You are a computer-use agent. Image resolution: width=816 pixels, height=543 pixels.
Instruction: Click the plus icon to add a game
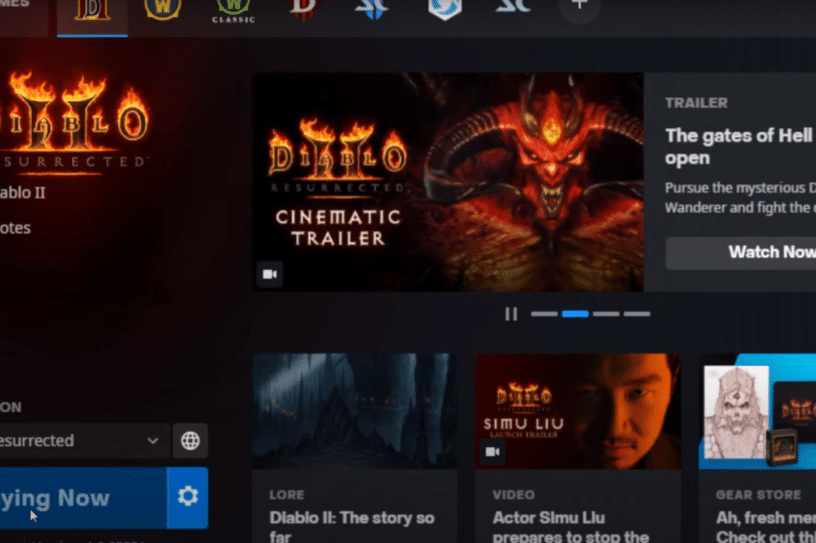point(579,6)
